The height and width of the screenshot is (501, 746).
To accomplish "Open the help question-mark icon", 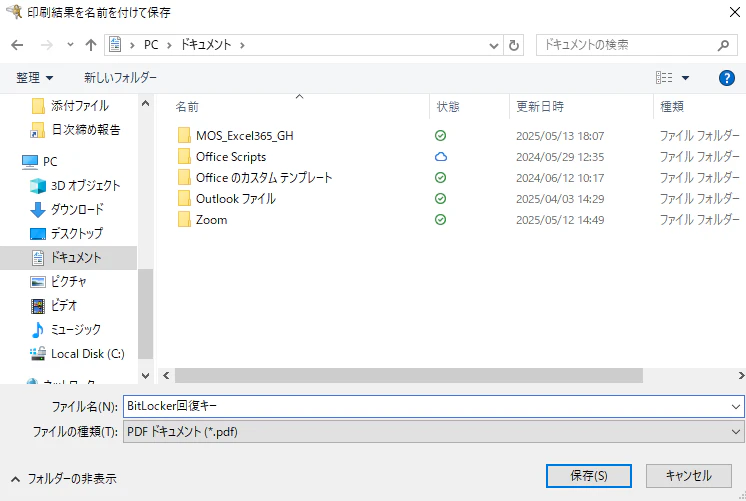I will click(726, 78).
